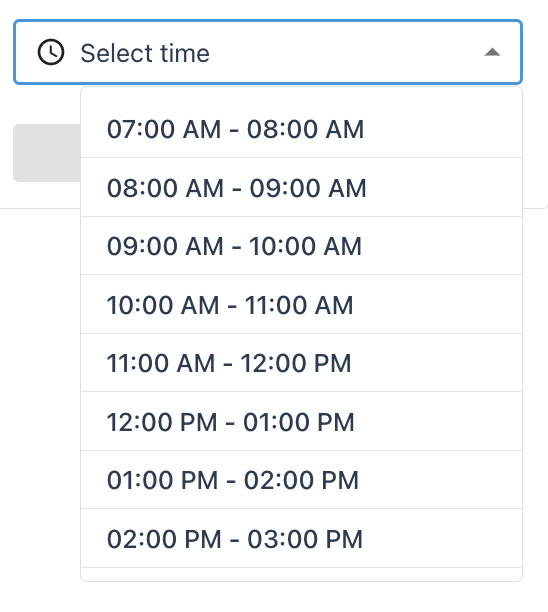
Task: Select the earliest time slot in the list
Action: pyautogui.click(x=301, y=129)
